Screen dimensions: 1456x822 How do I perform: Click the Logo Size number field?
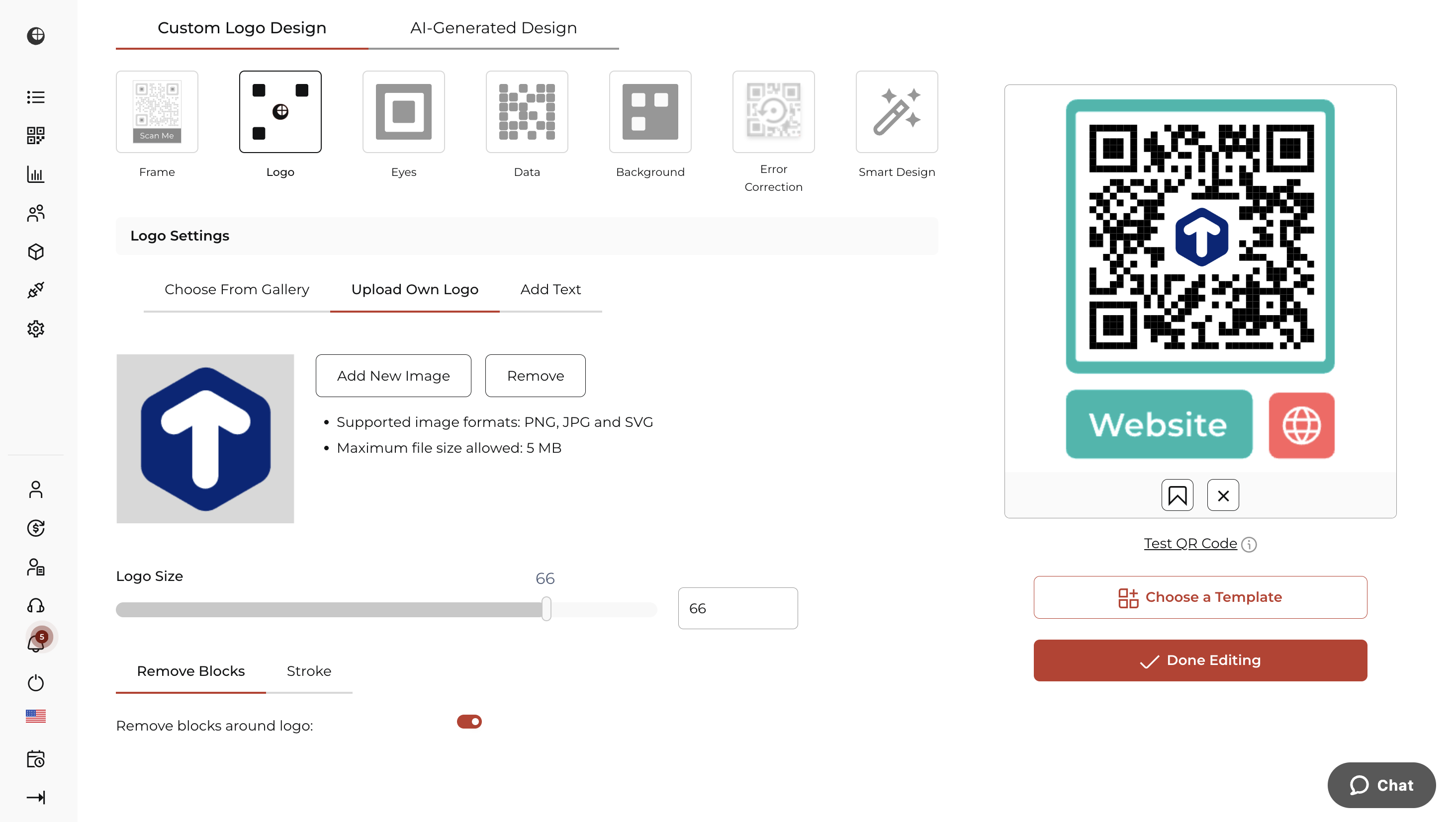[x=737, y=608]
